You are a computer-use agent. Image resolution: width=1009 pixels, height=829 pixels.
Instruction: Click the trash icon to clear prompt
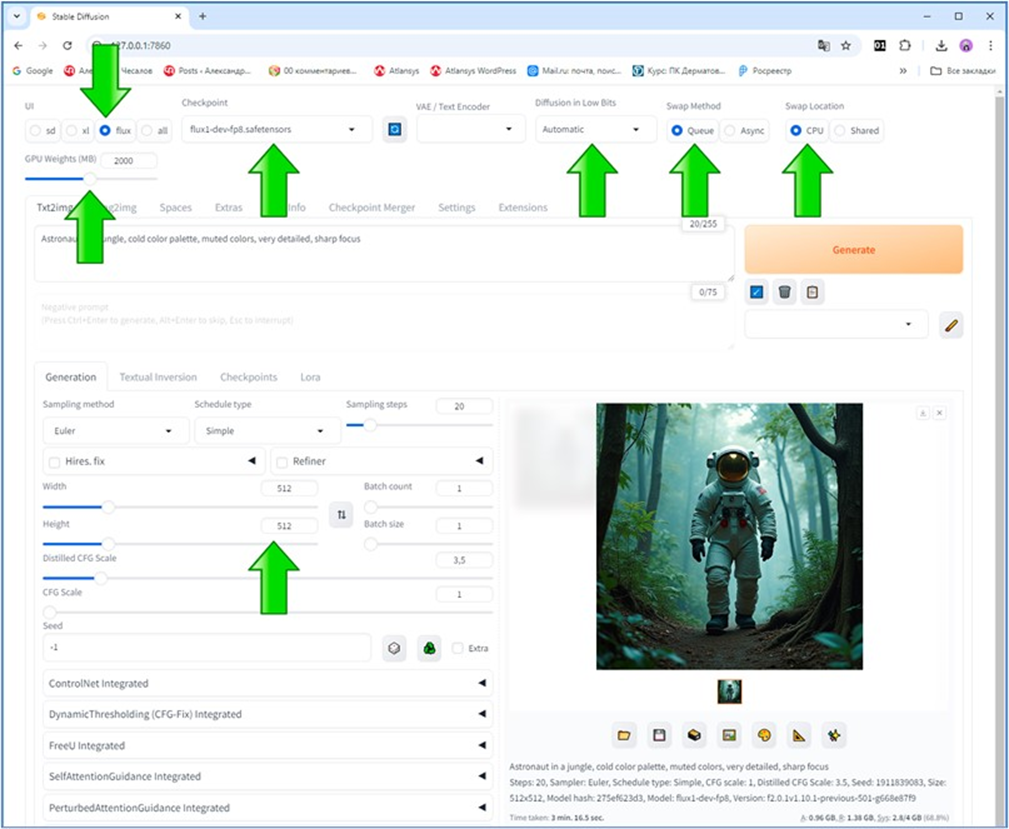pyautogui.click(x=785, y=292)
